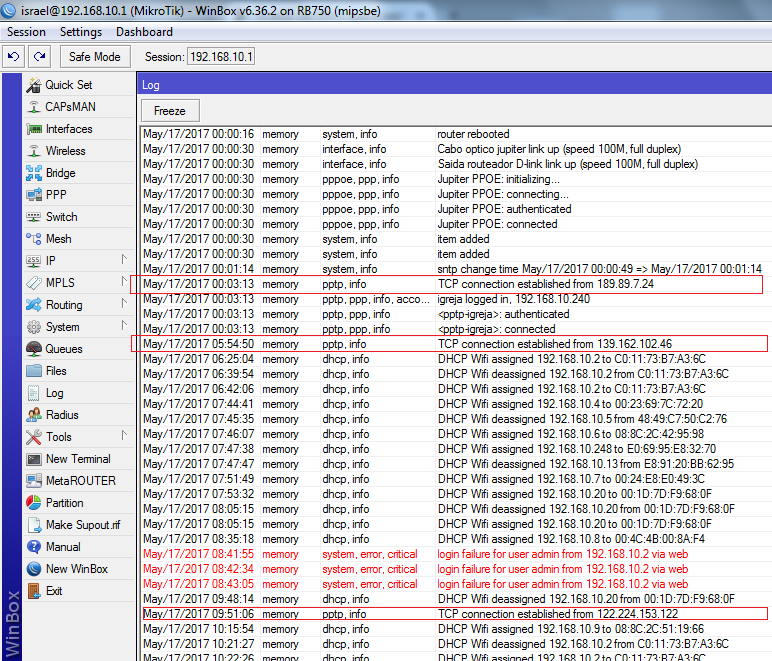Open Partition icon in sidebar
The image size is (772, 661).
pos(34,503)
